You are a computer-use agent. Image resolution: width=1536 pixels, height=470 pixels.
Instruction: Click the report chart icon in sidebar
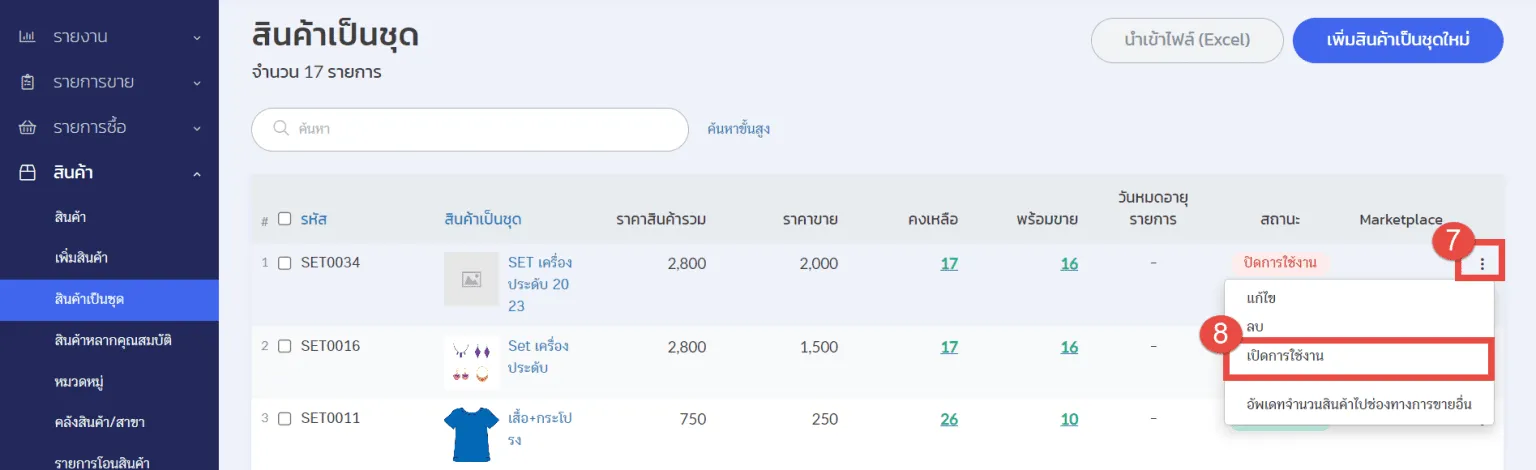point(28,37)
